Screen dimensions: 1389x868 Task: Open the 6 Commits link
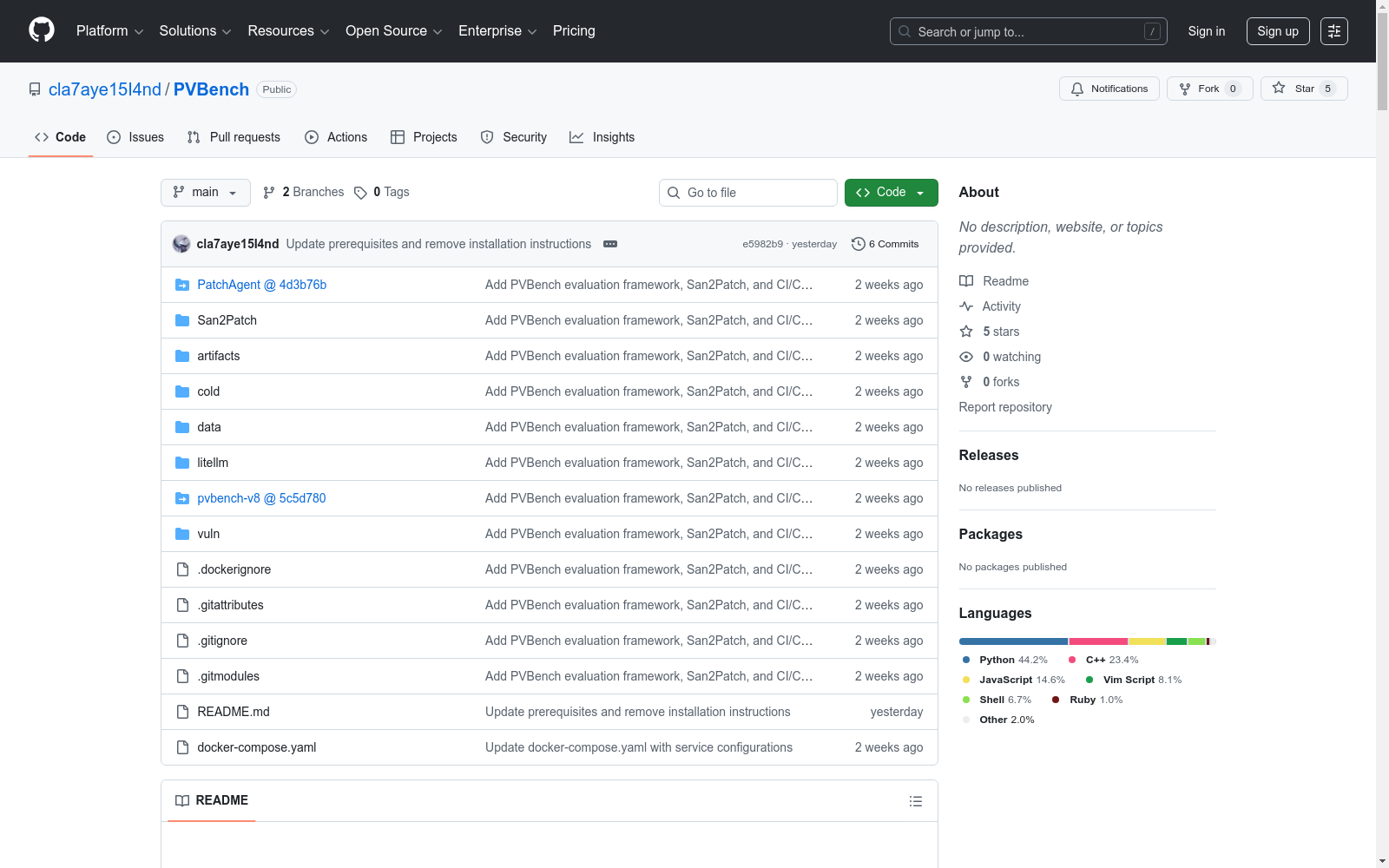click(885, 244)
